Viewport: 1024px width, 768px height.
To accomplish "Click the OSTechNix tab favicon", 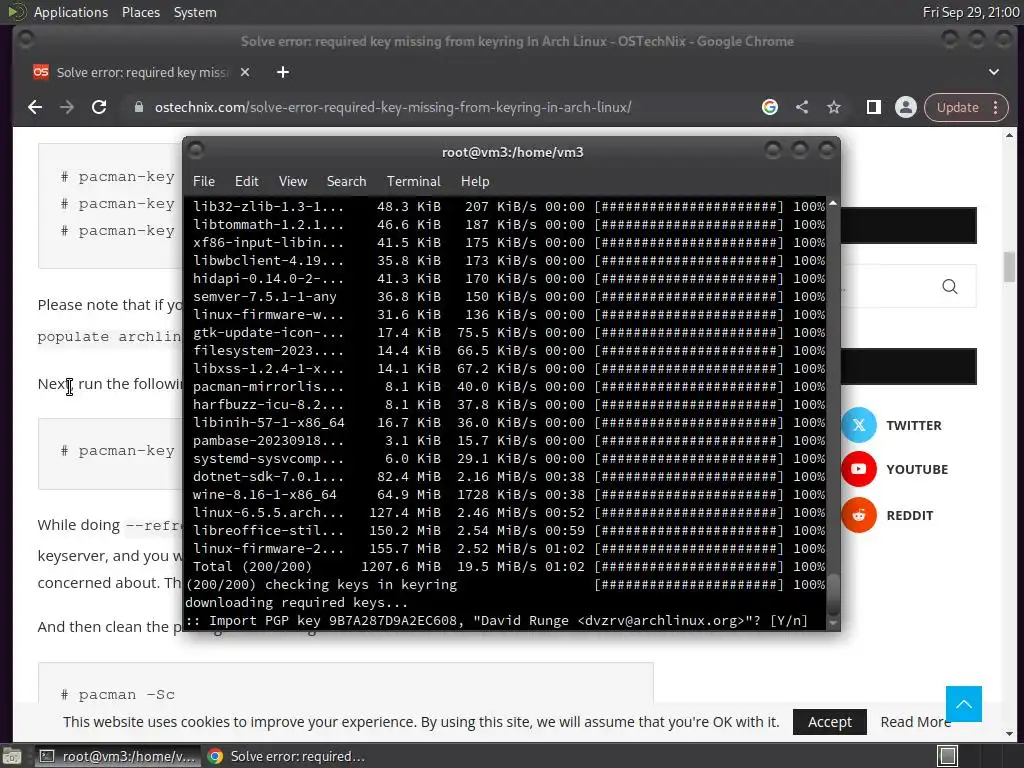I will click(40, 72).
